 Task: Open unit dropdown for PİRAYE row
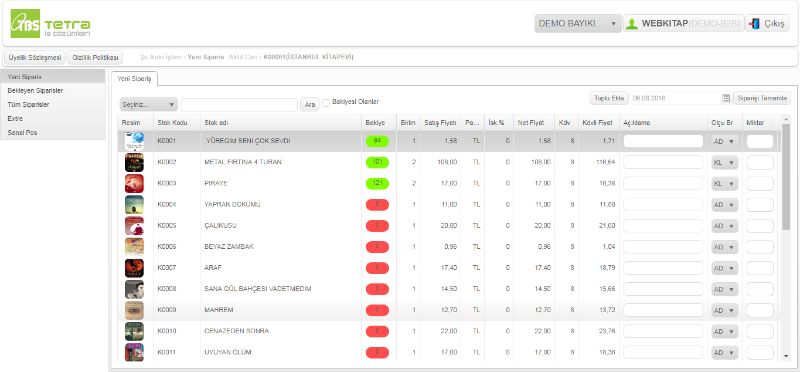pos(724,184)
